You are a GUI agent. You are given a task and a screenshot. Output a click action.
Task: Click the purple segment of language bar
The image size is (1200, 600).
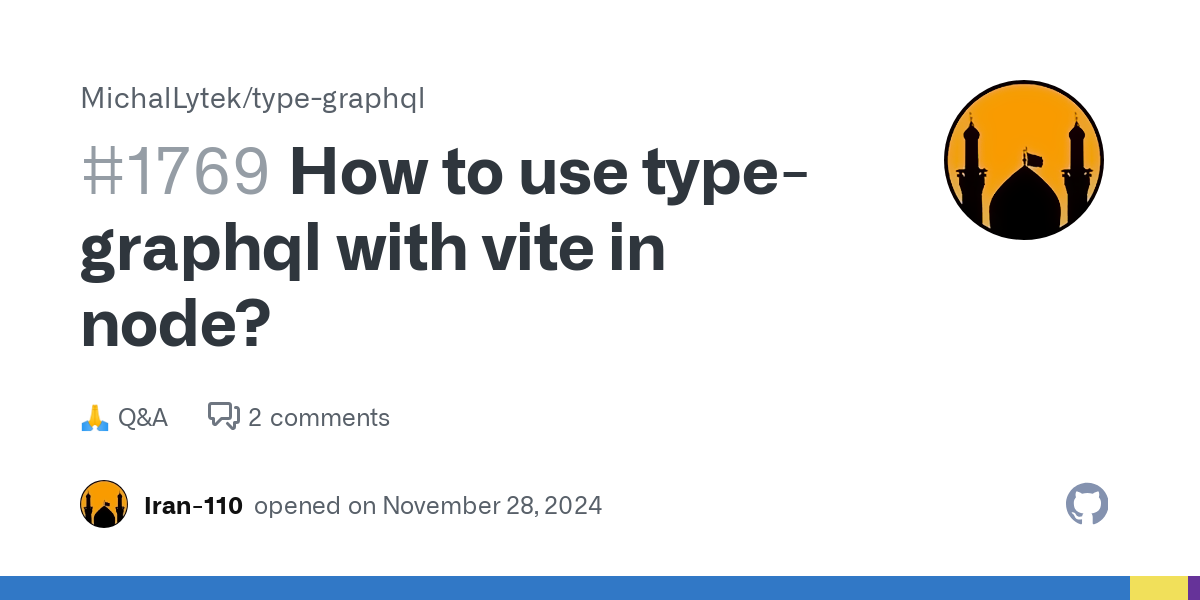pos(1194,588)
